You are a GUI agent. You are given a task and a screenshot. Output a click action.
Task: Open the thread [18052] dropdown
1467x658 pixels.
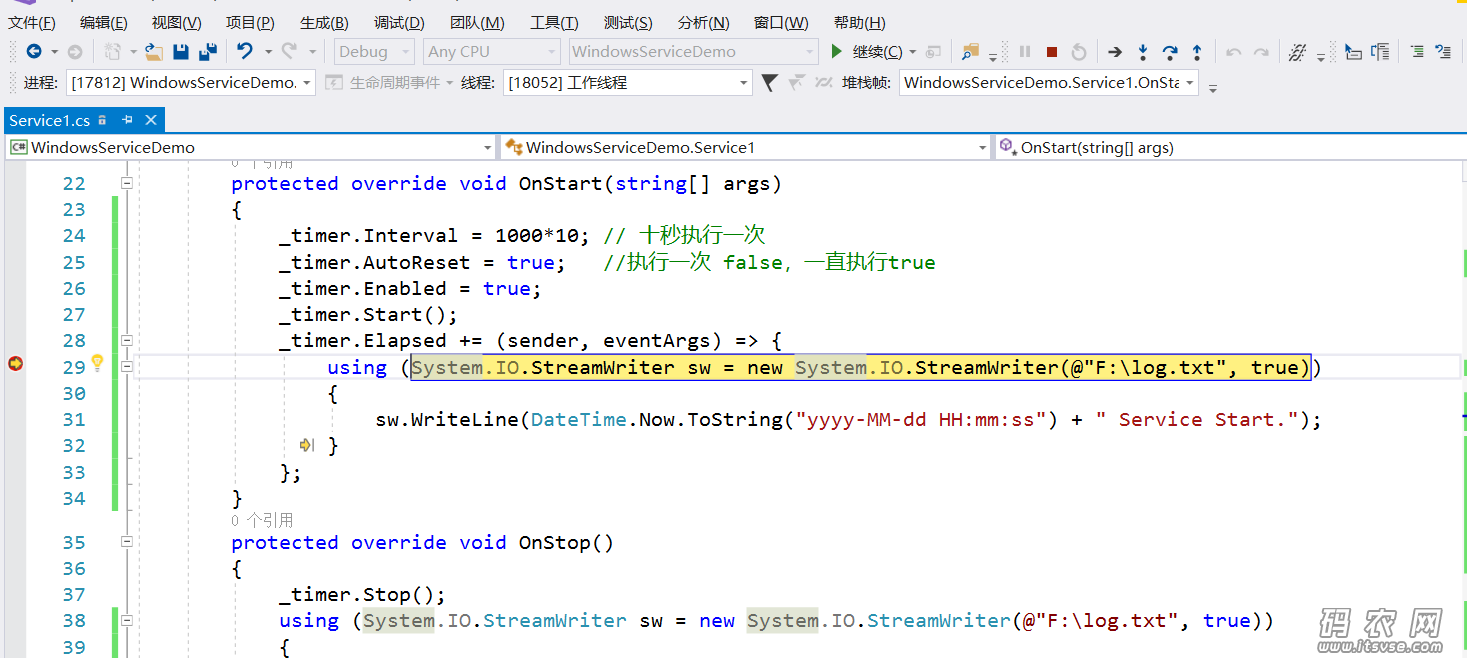point(628,82)
